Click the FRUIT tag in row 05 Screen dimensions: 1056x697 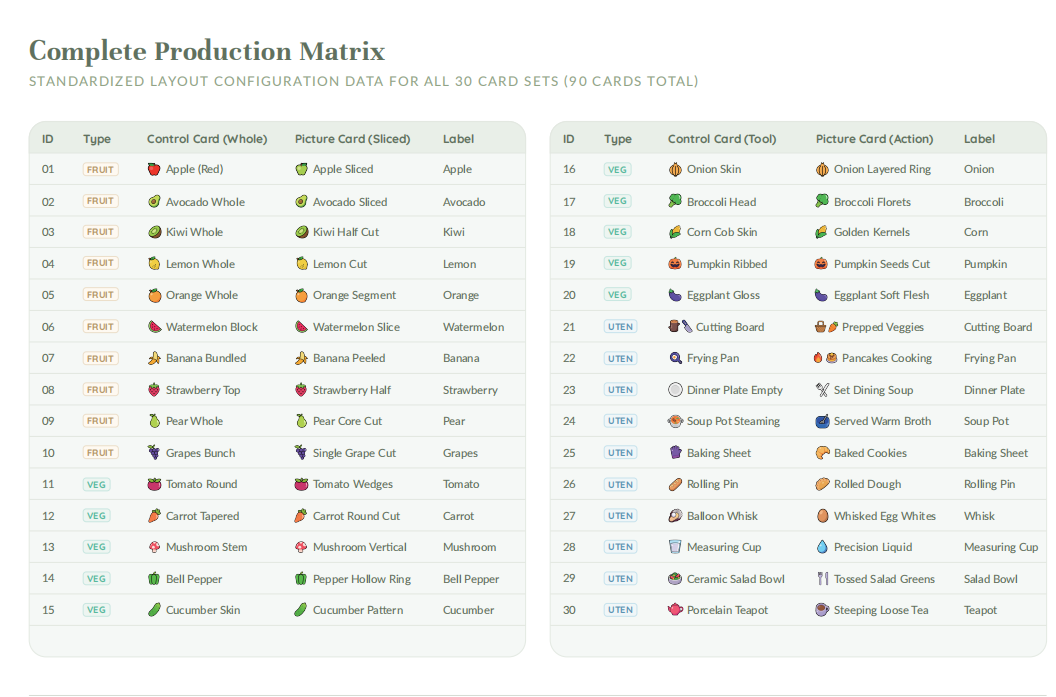click(100, 295)
